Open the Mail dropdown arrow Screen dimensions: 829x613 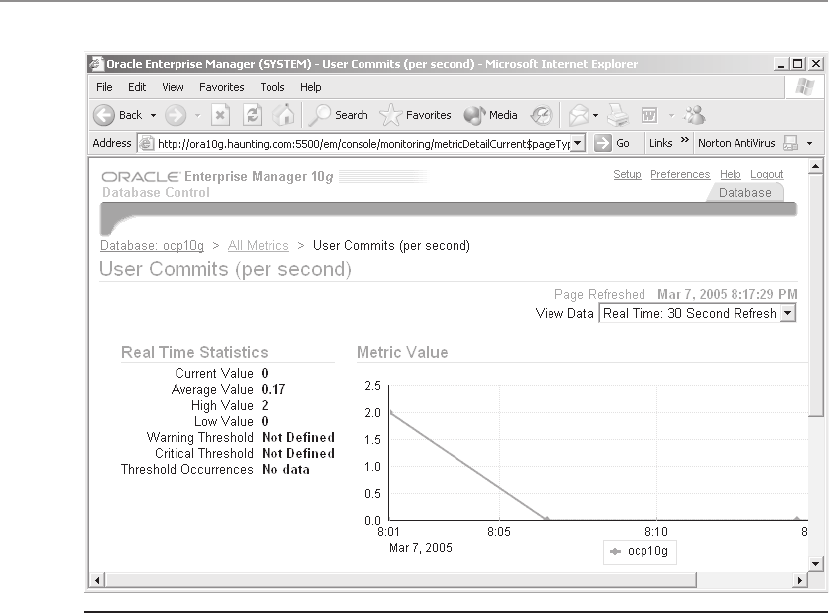click(595, 115)
